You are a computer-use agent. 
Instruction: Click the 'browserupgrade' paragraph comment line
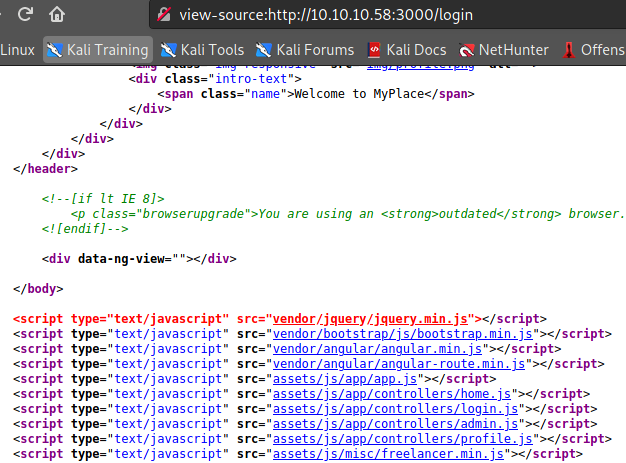pos(347,214)
